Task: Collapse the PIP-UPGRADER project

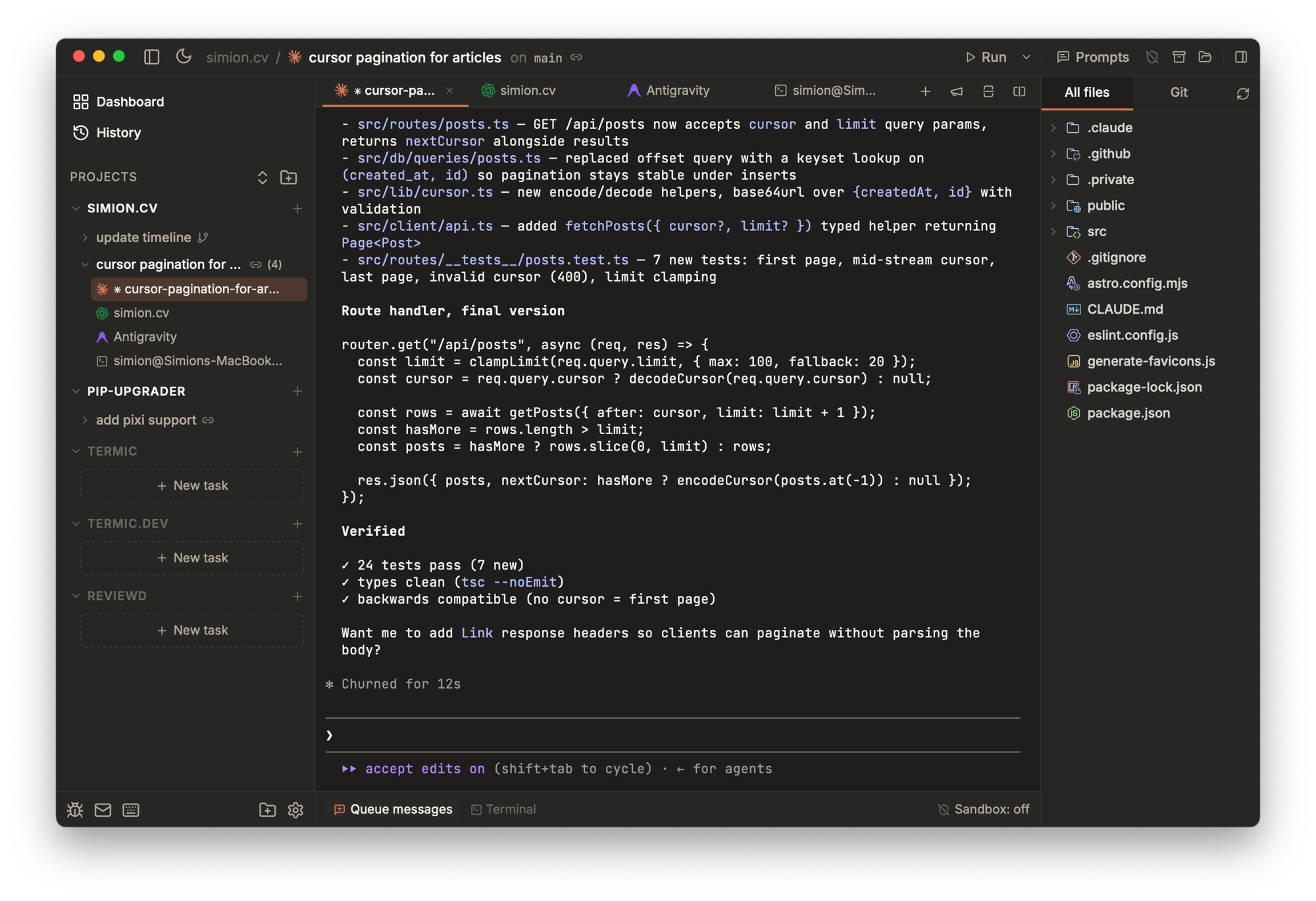Action: tap(76, 391)
